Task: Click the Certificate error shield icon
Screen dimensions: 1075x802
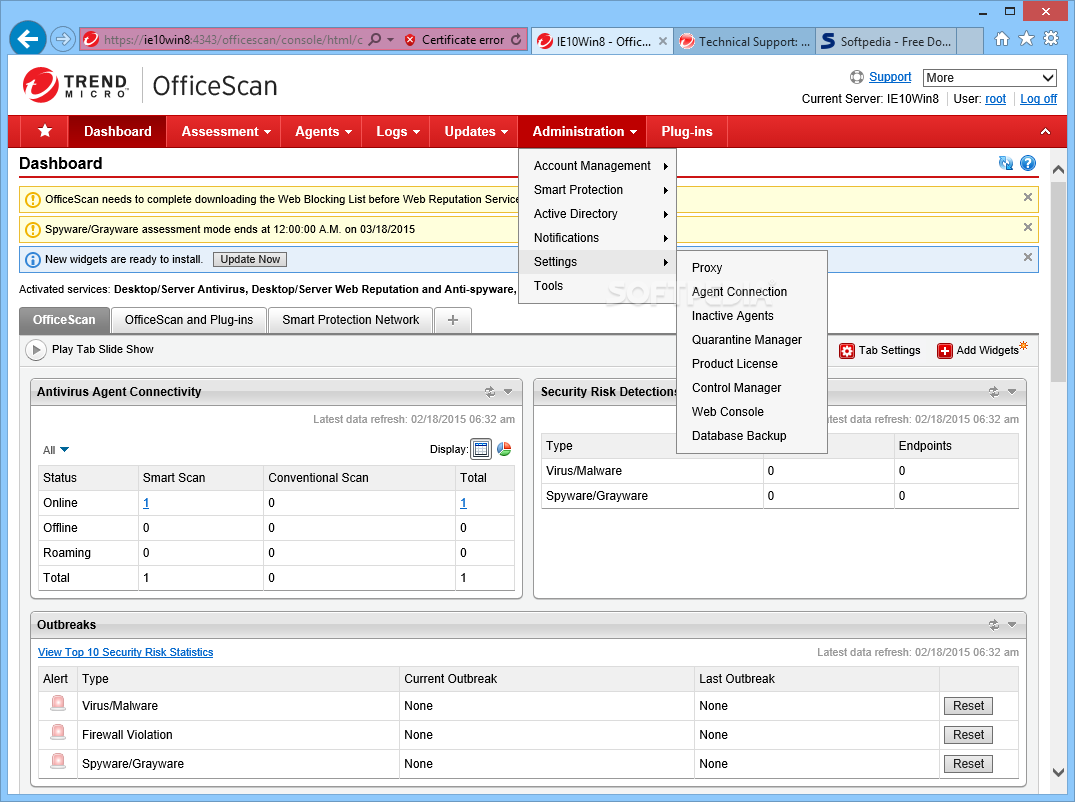Action: click(x=410, y=40)
